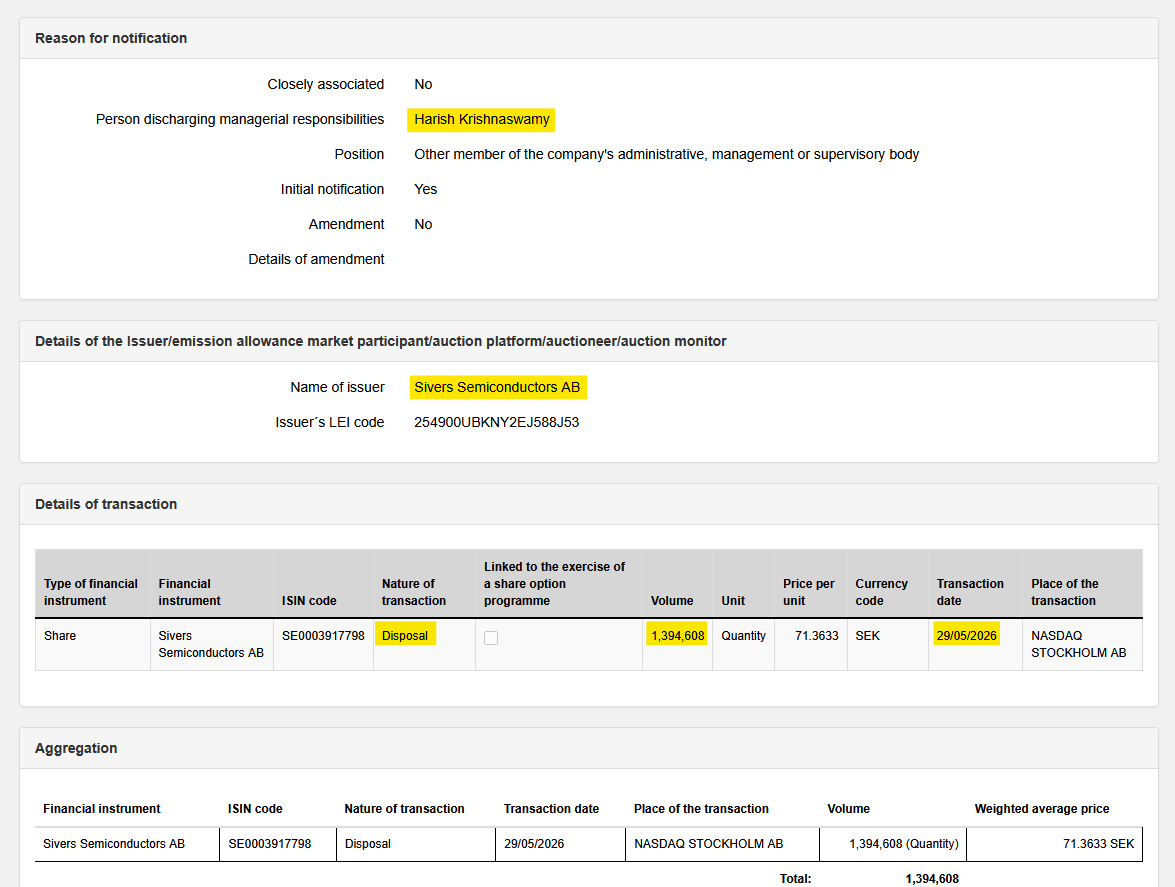1175x887 pixels.
Task: Click the Price per unit column header
Action: 809,592
